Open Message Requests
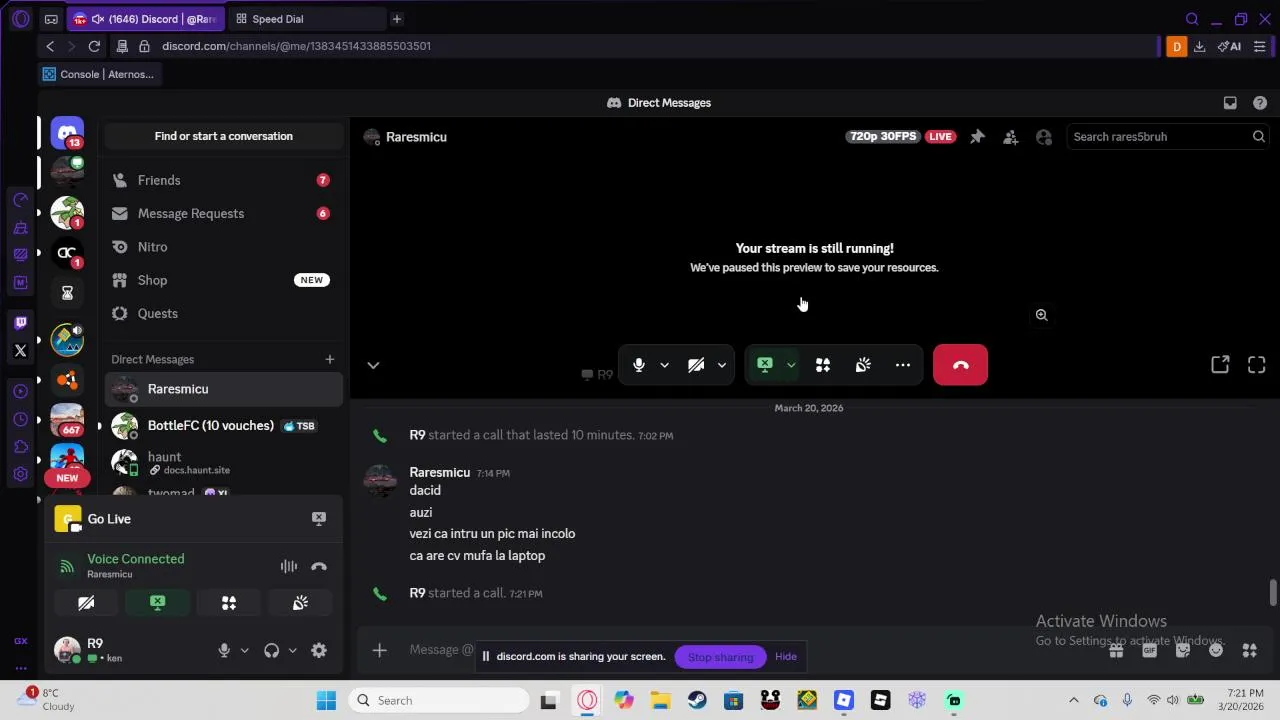The width and height of the screenshot is (1280, 720). tap(224, 213)
